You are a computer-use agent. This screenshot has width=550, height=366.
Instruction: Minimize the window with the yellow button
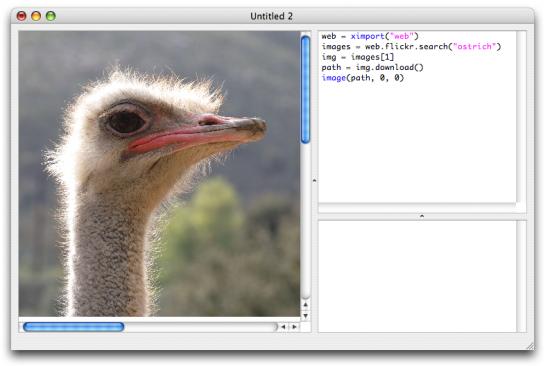point(36,16)
